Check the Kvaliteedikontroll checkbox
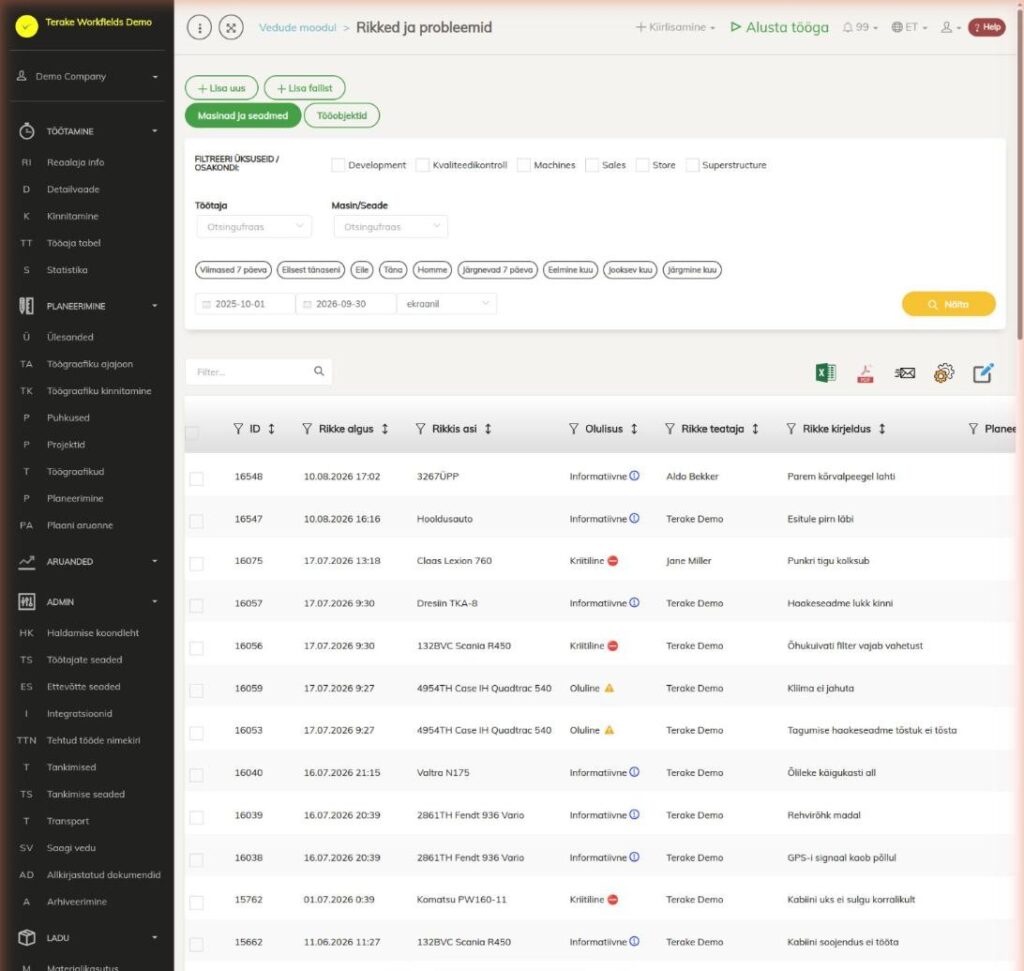Viewport: 1024px width, 971px height. pyautogui.click(x=423, y=165)
